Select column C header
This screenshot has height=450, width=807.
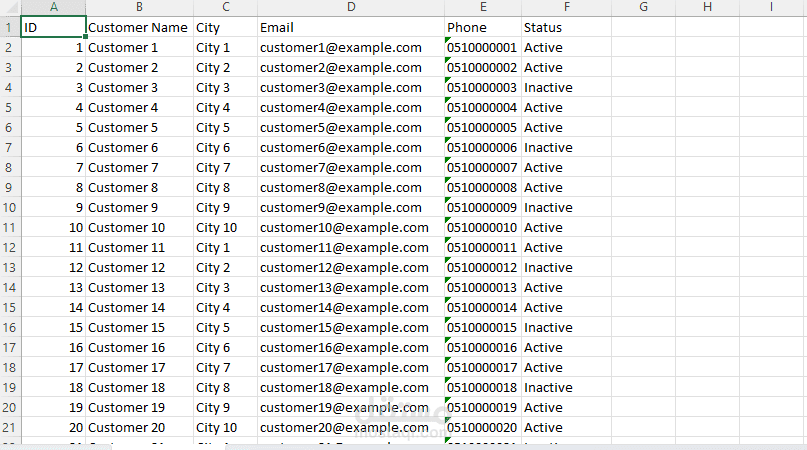tap(225, 7)
